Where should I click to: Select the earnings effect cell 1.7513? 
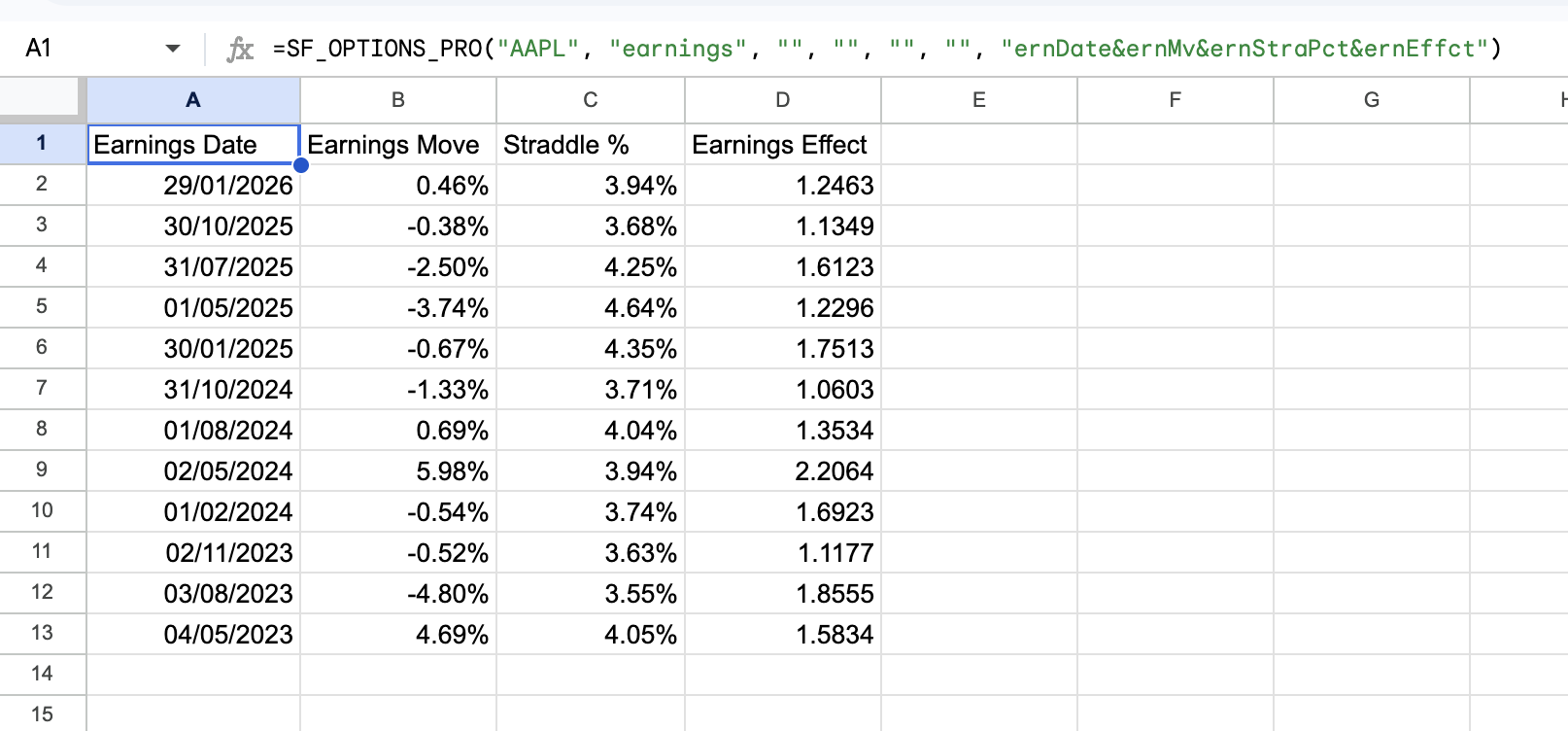[783, 348]
